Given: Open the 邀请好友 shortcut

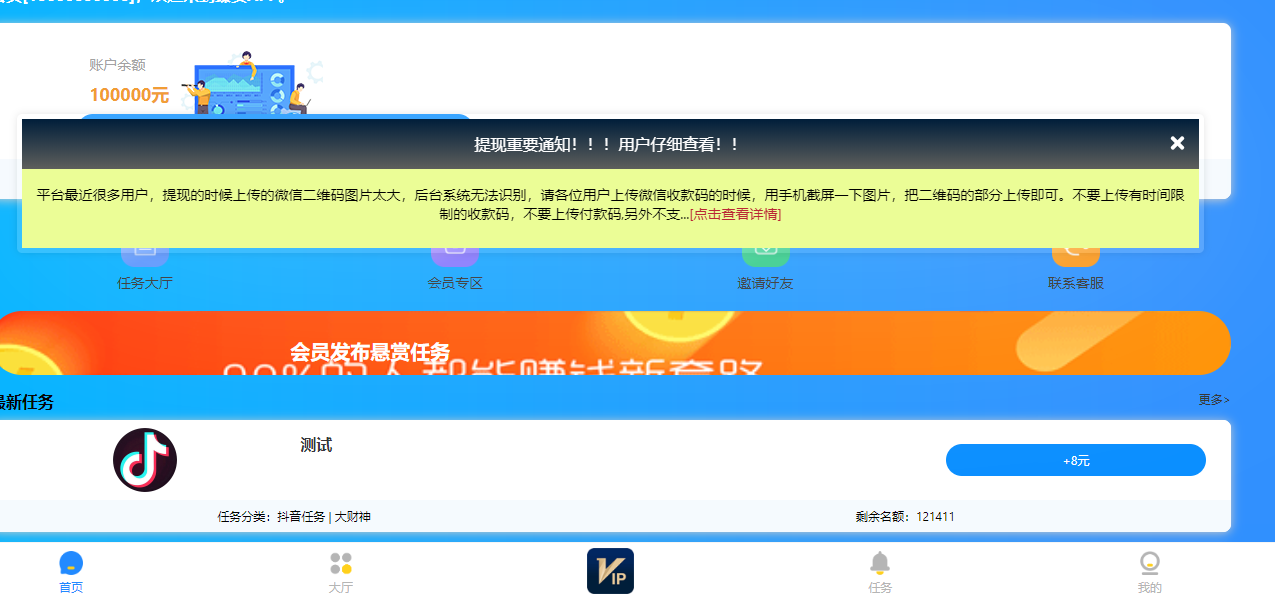Looking at the screenshot, I should tap(765, 270).
